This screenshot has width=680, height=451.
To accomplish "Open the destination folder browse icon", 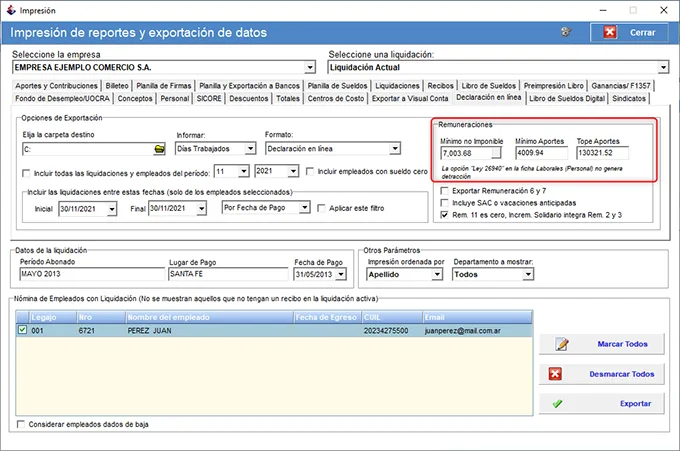I will (159, 149).
